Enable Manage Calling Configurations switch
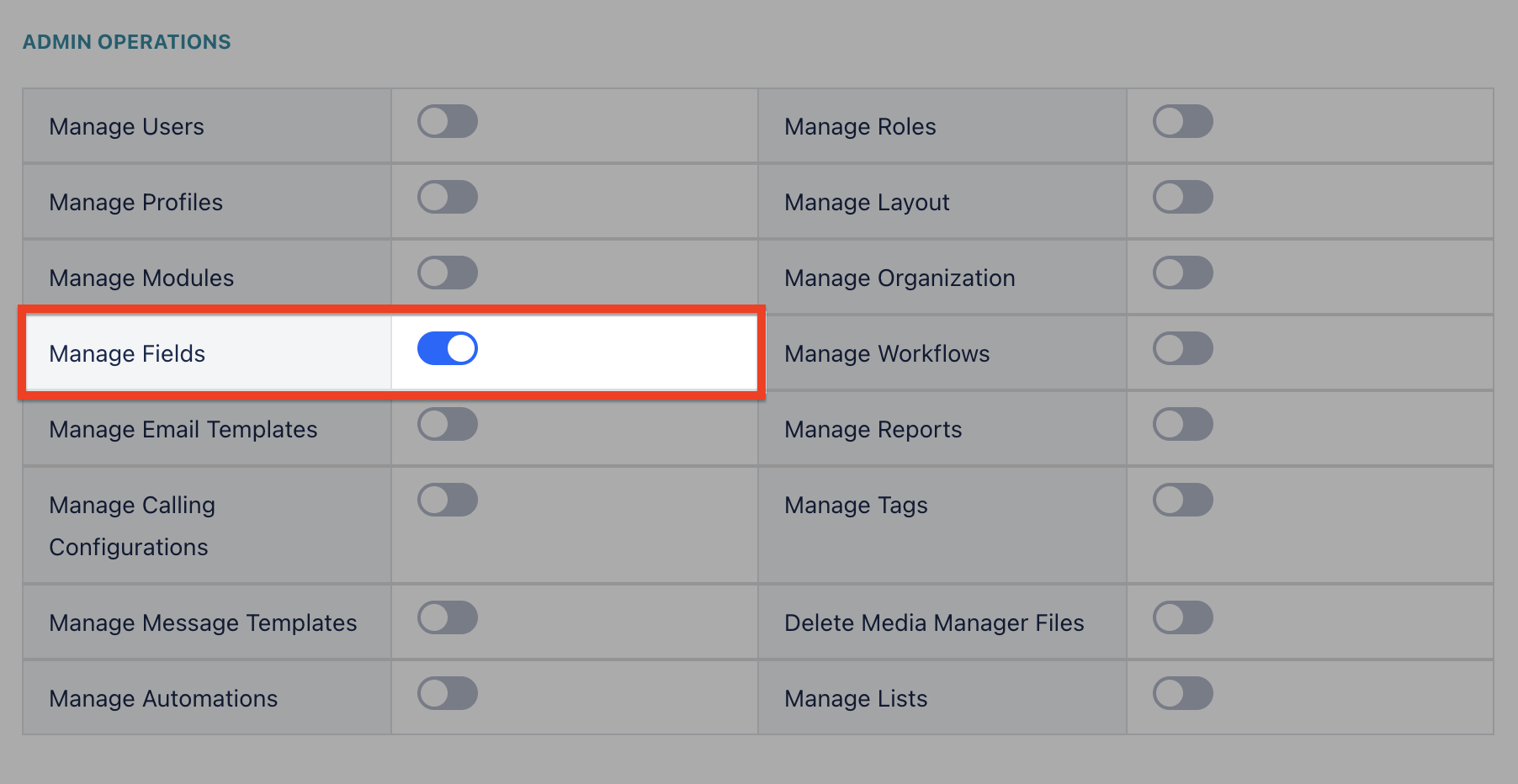The width and height of the screenshot is (1518, 784). click(448, 500)
